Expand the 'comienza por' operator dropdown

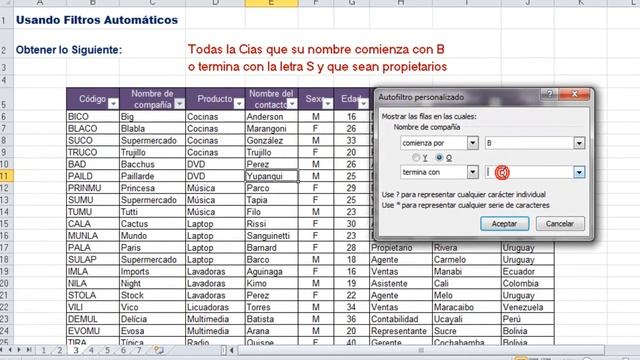(473, 143)
